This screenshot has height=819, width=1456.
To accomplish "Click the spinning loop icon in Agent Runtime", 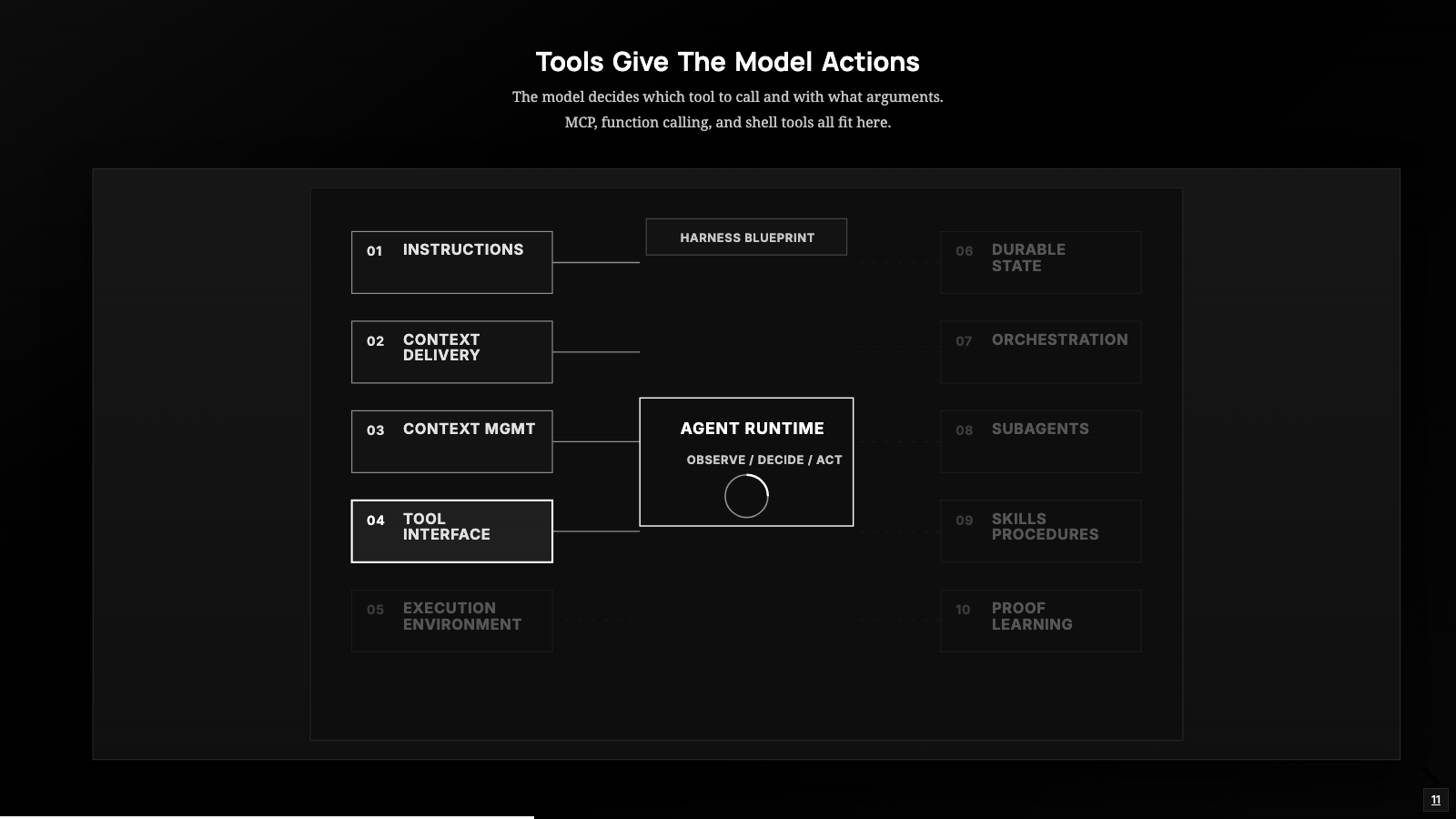I will pos(746,496).
